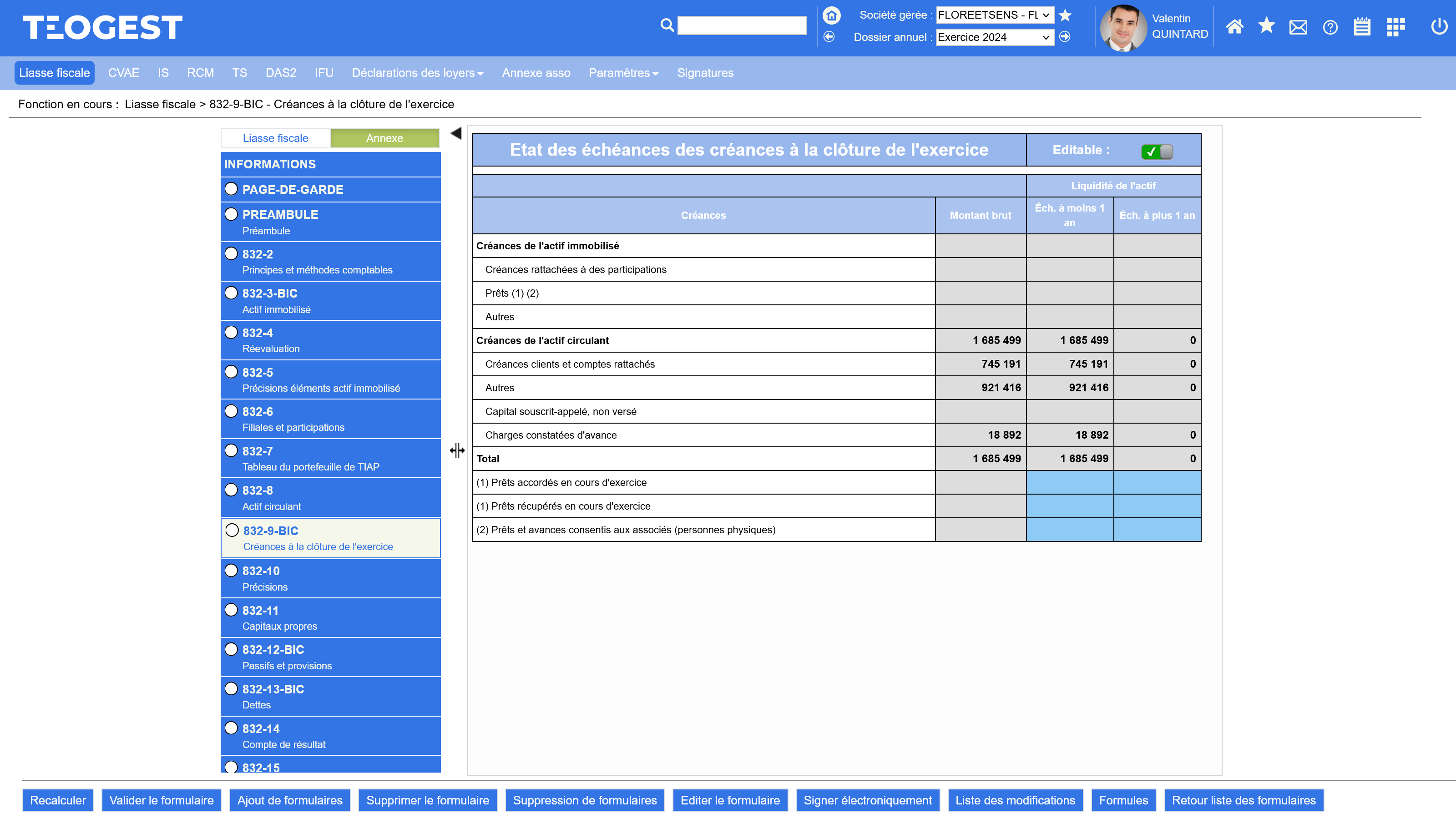This screenshot has width=1456, height=819.
Task: Open the Dossier annuel Exercice 2024 dropdown
Action: click(996, 37)
